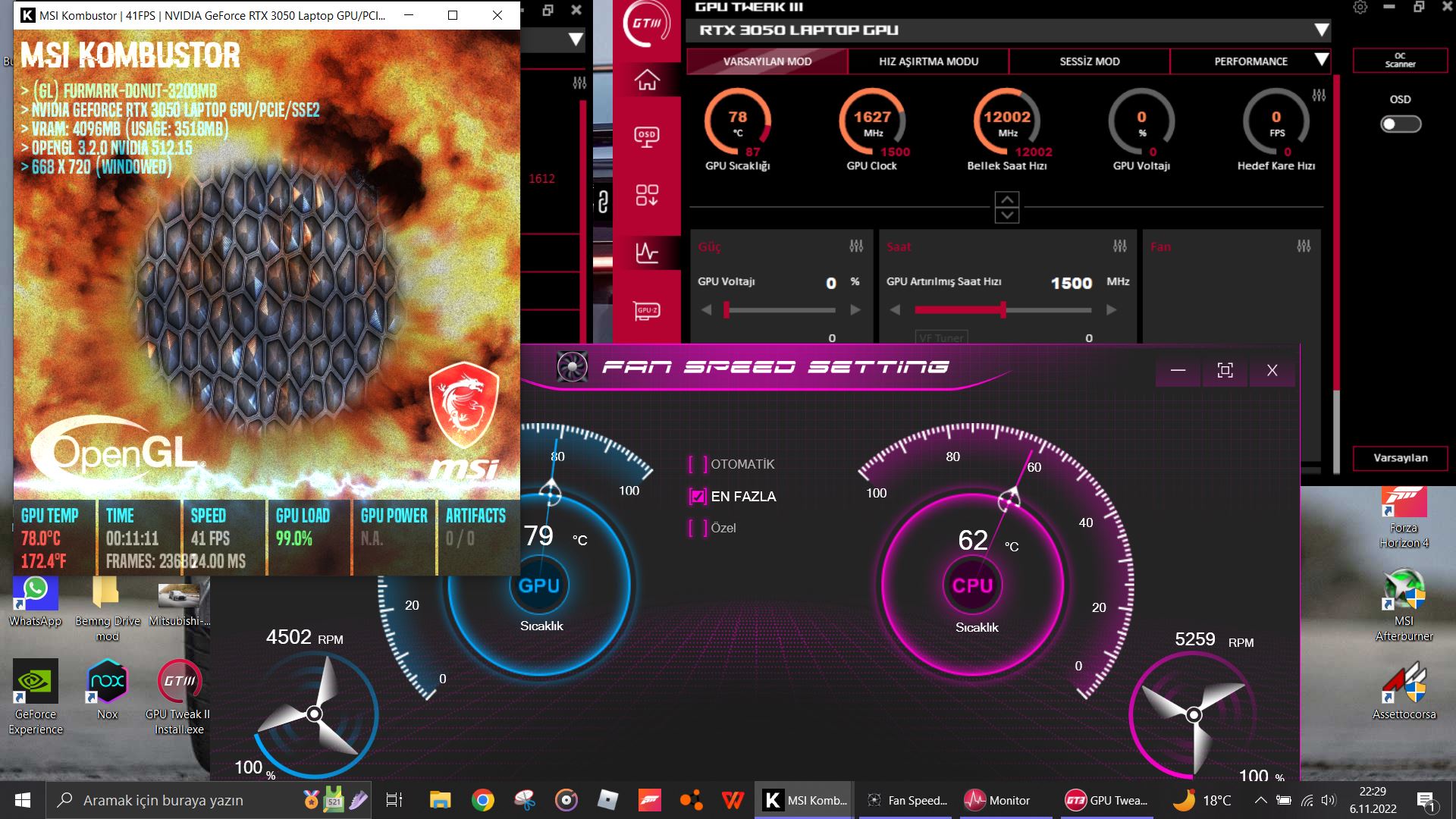Open the Güç panel adjust sliders icon
The image size is (1456, 819).
[x=856, y=246]
